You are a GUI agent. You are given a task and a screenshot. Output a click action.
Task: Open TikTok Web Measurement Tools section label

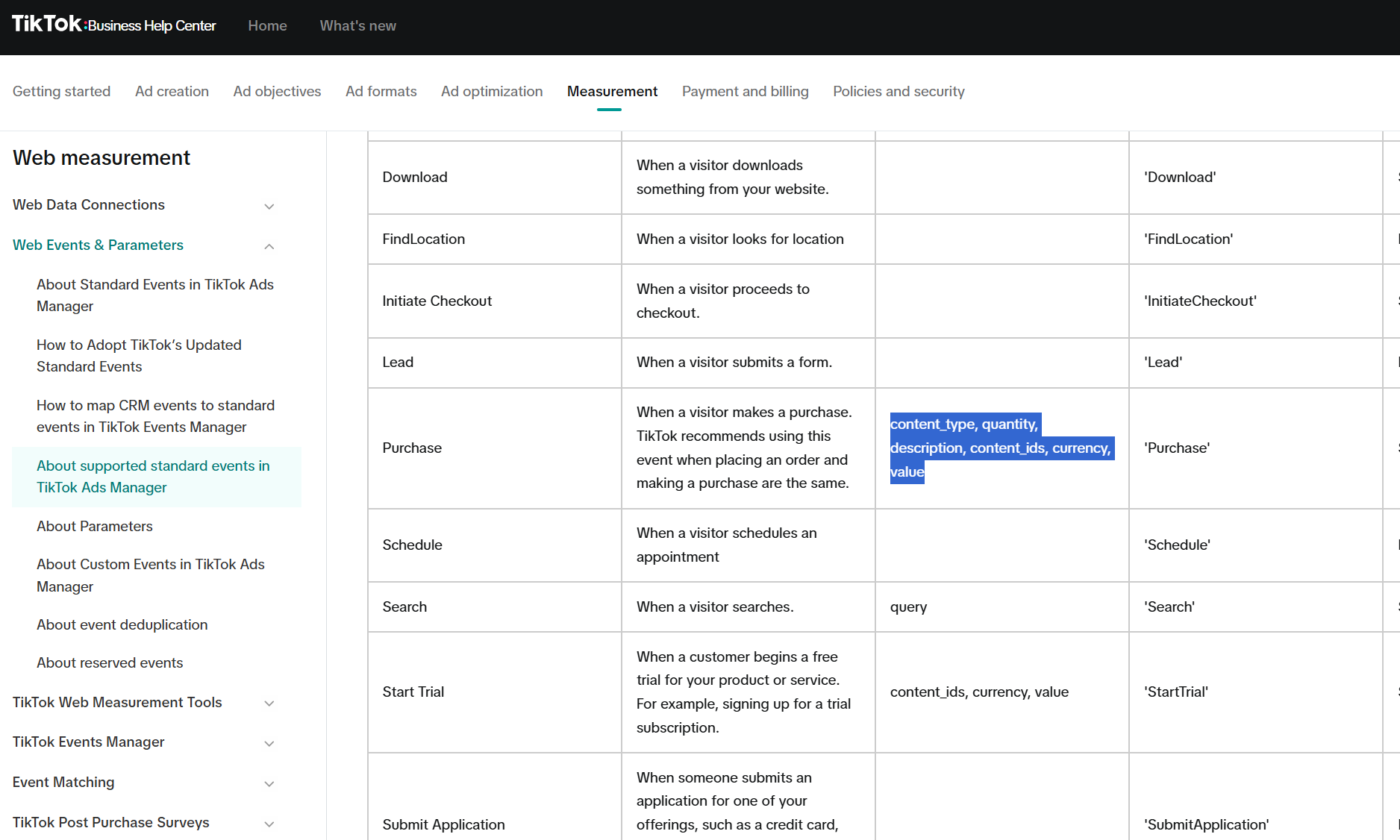pyautogui.click(x=117, y=702)
